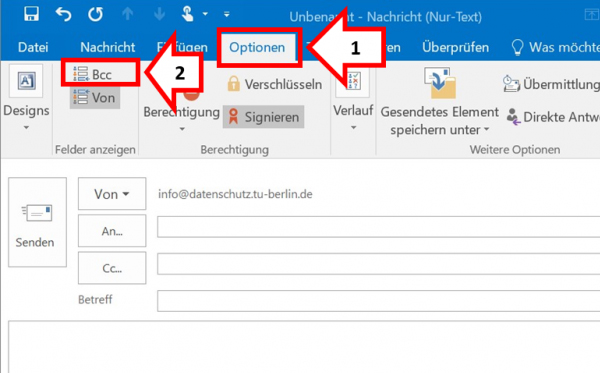Click Verschlüsseln lock icon
600x373 pixels.
click(233, 84)
